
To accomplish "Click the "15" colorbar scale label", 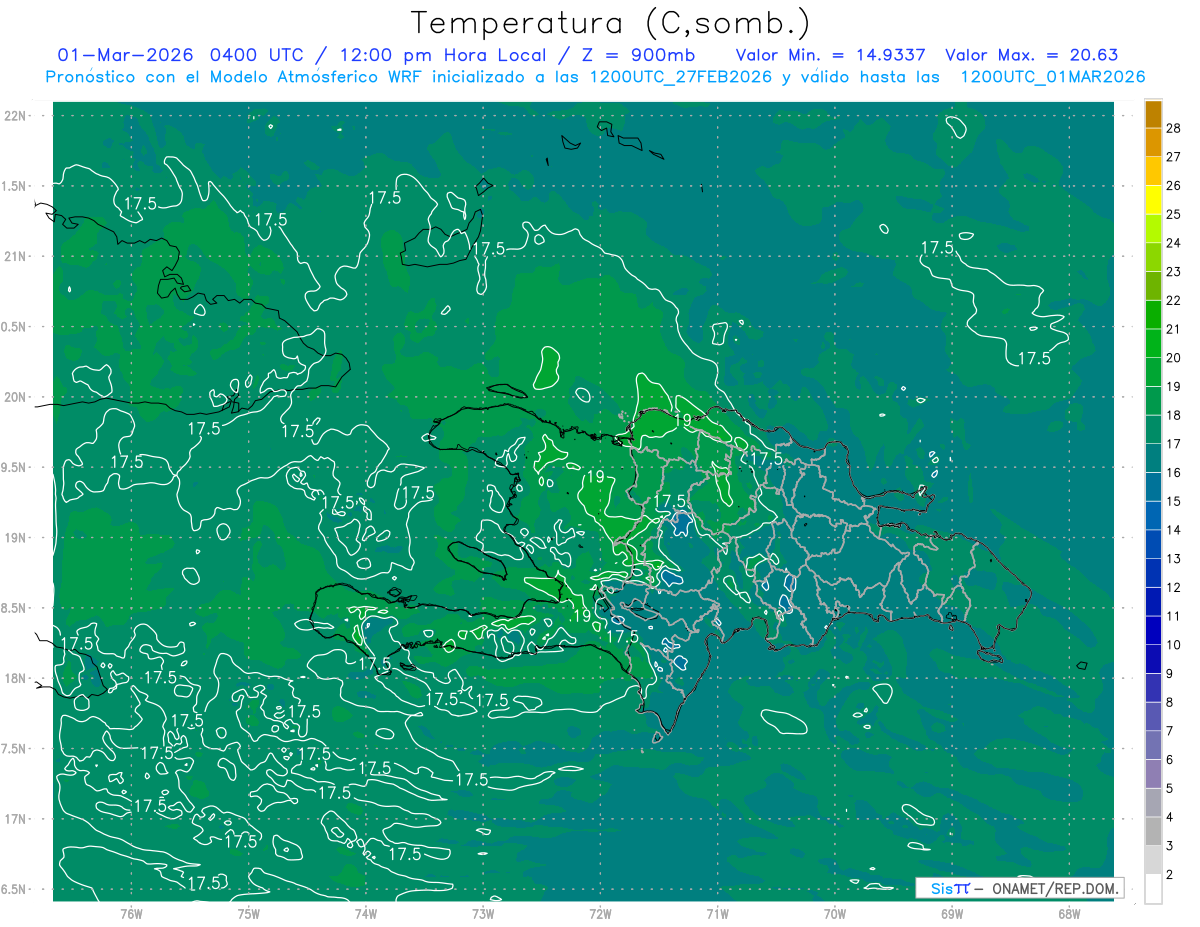I will [x=1174, y=501].
